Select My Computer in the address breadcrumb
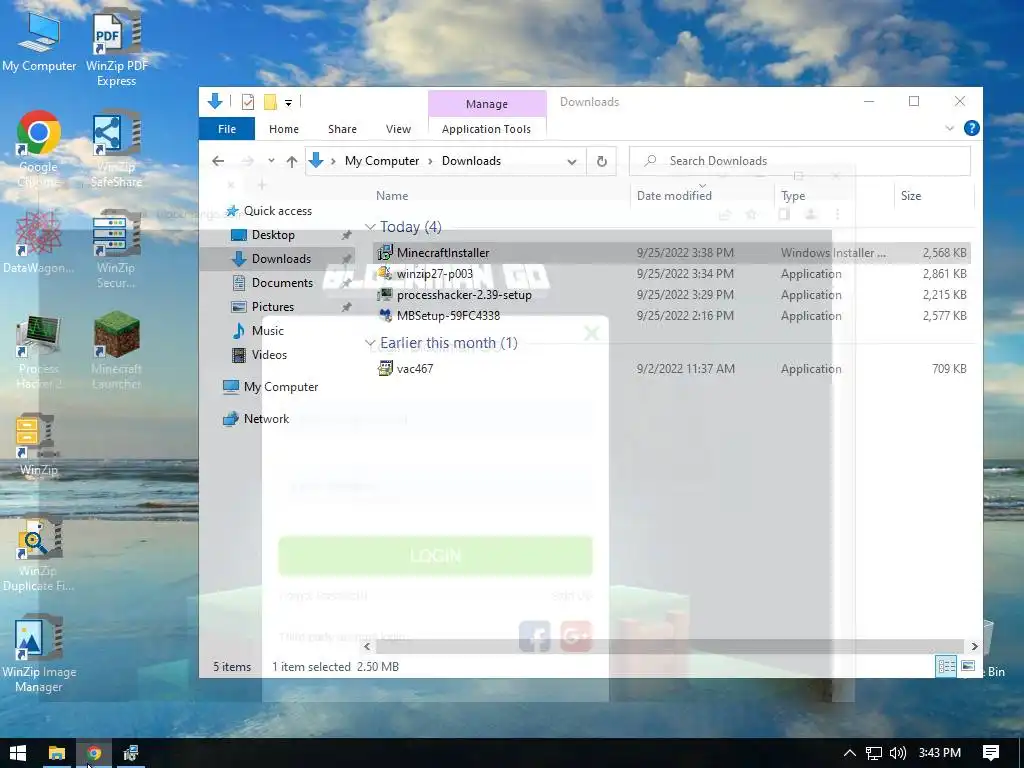This screenshot has height=768, width=1024. click(382, 161)
